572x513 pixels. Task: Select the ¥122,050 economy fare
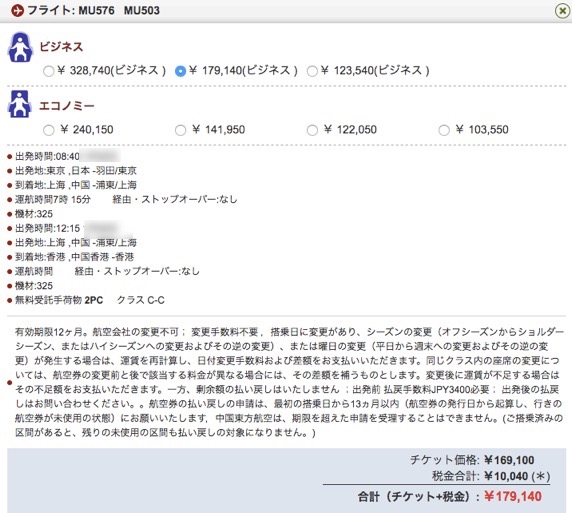point(312,130)
